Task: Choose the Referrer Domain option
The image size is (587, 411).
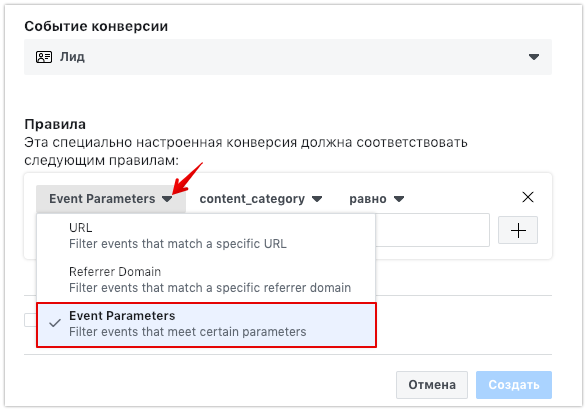Action: [x=206, y=280]
